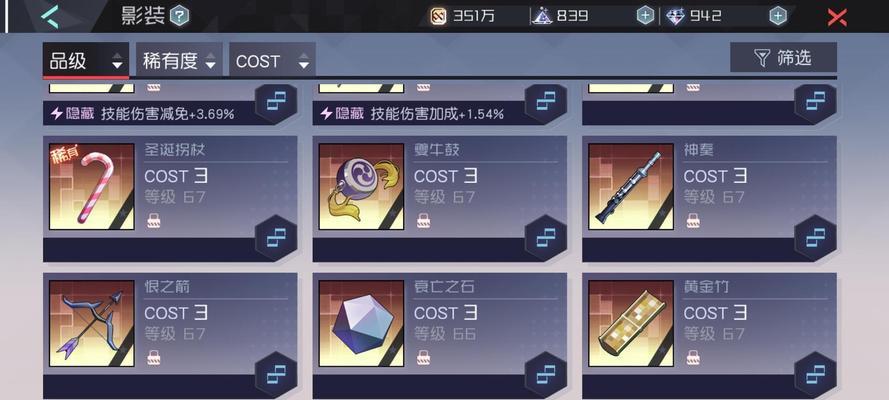The image size is (889, 400).
Task: Add more diamonds with plus icon
Action: coord(778,16)
